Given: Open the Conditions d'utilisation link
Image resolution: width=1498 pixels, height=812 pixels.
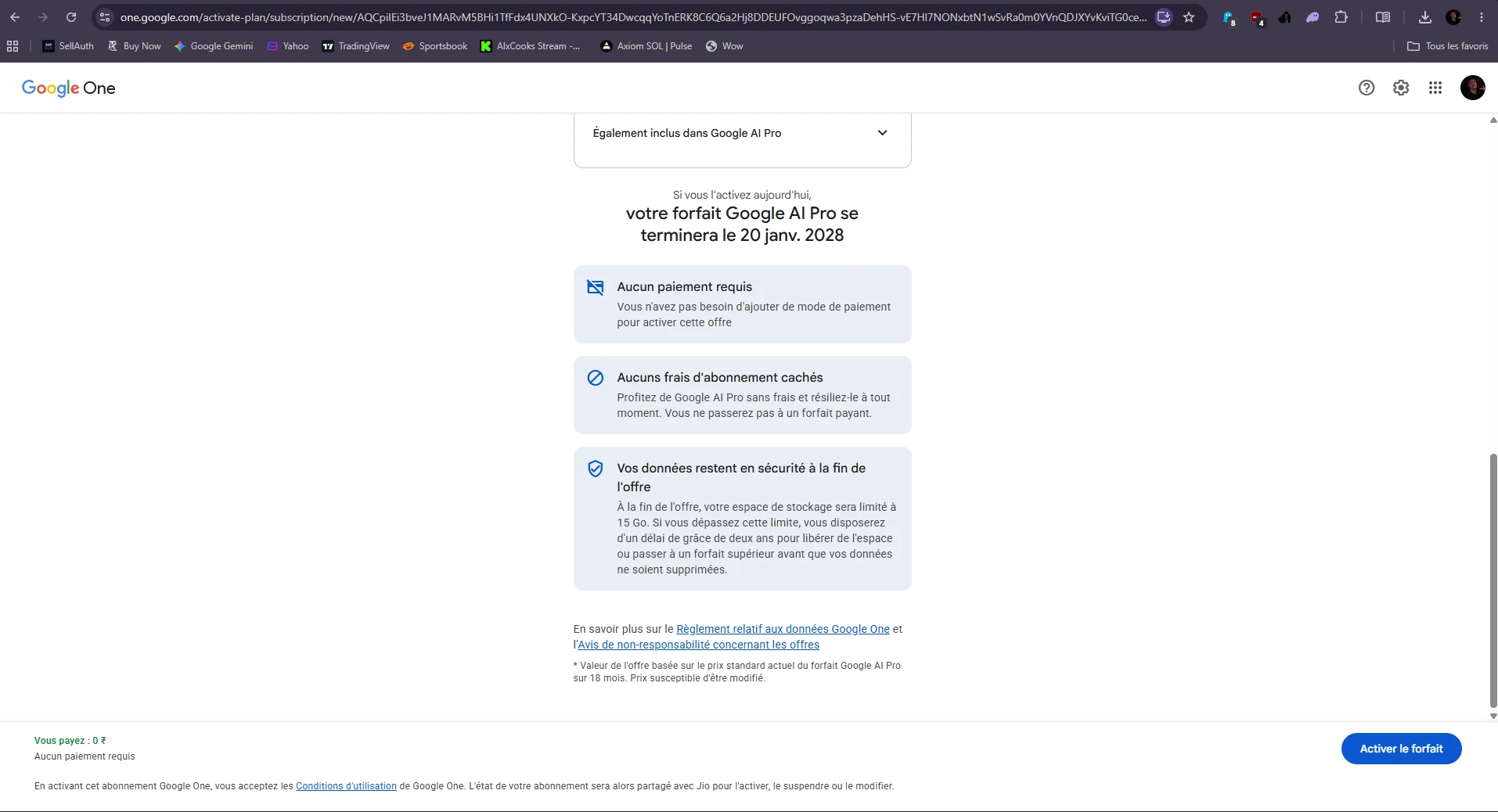Looking at the screenshot, I should (x=346, y=786).
